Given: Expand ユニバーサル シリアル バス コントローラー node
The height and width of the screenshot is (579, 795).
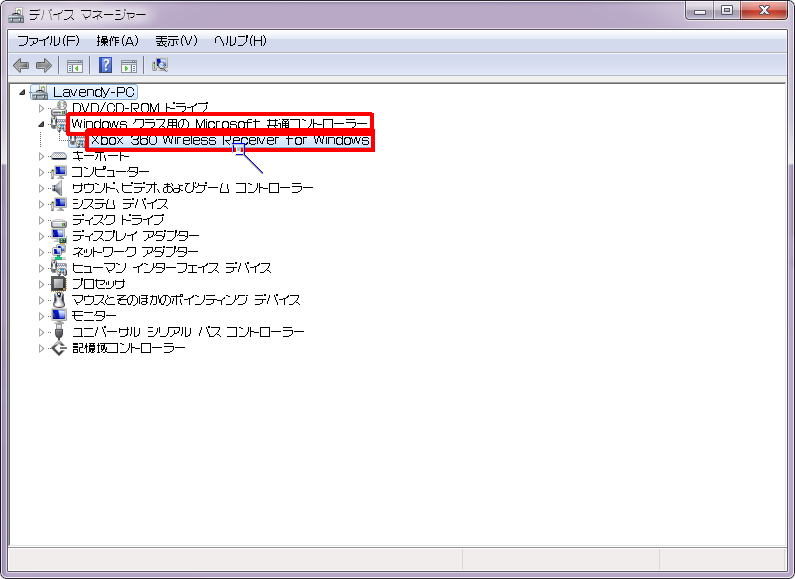Looking at the screenshot, I should [x=42, y=332].
